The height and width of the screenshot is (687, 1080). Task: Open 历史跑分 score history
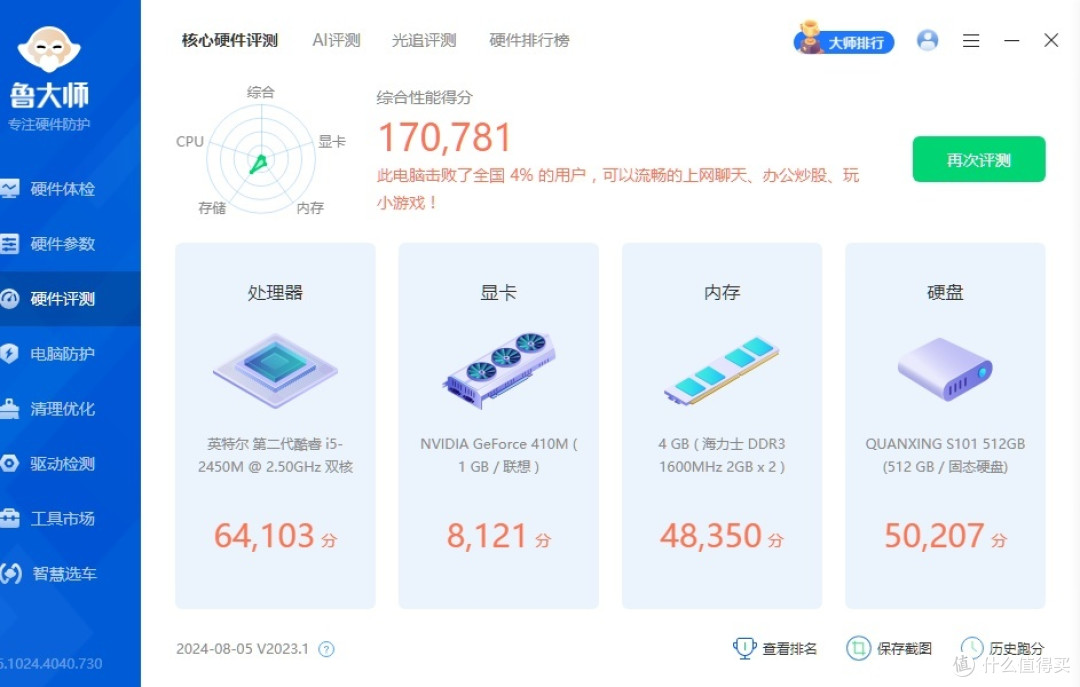click(x=1003, y=649)
